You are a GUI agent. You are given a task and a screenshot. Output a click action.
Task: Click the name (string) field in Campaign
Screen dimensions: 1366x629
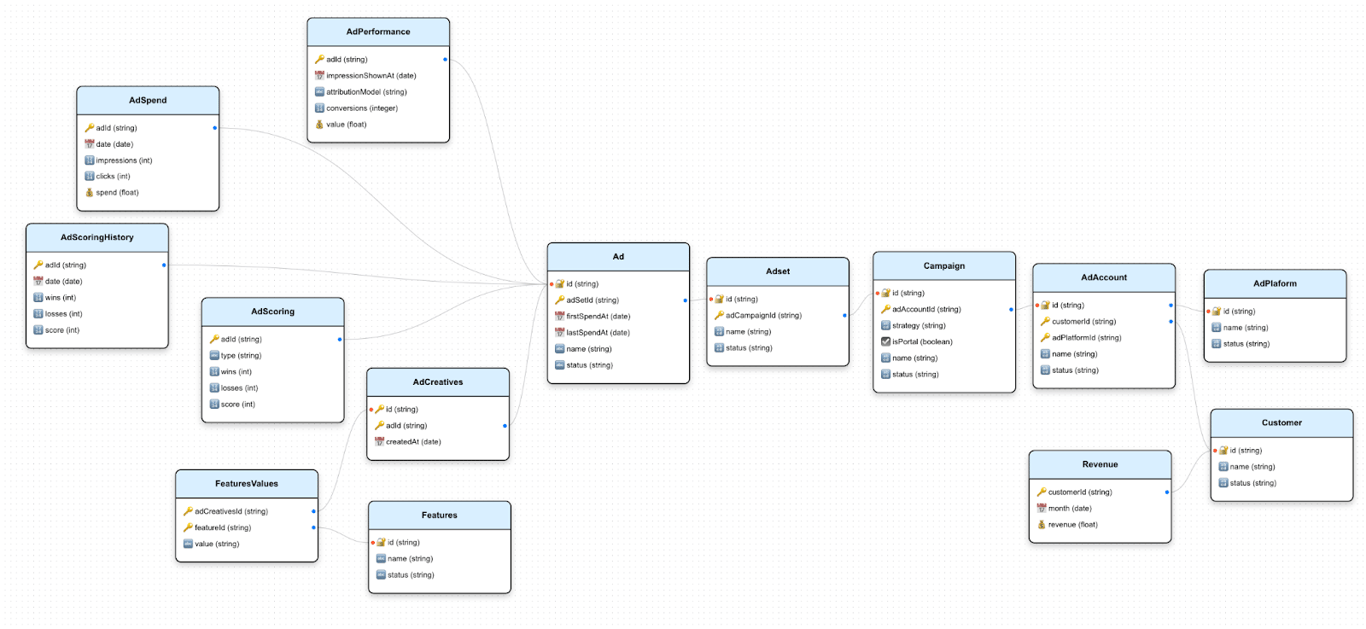(x=944, y=358)
